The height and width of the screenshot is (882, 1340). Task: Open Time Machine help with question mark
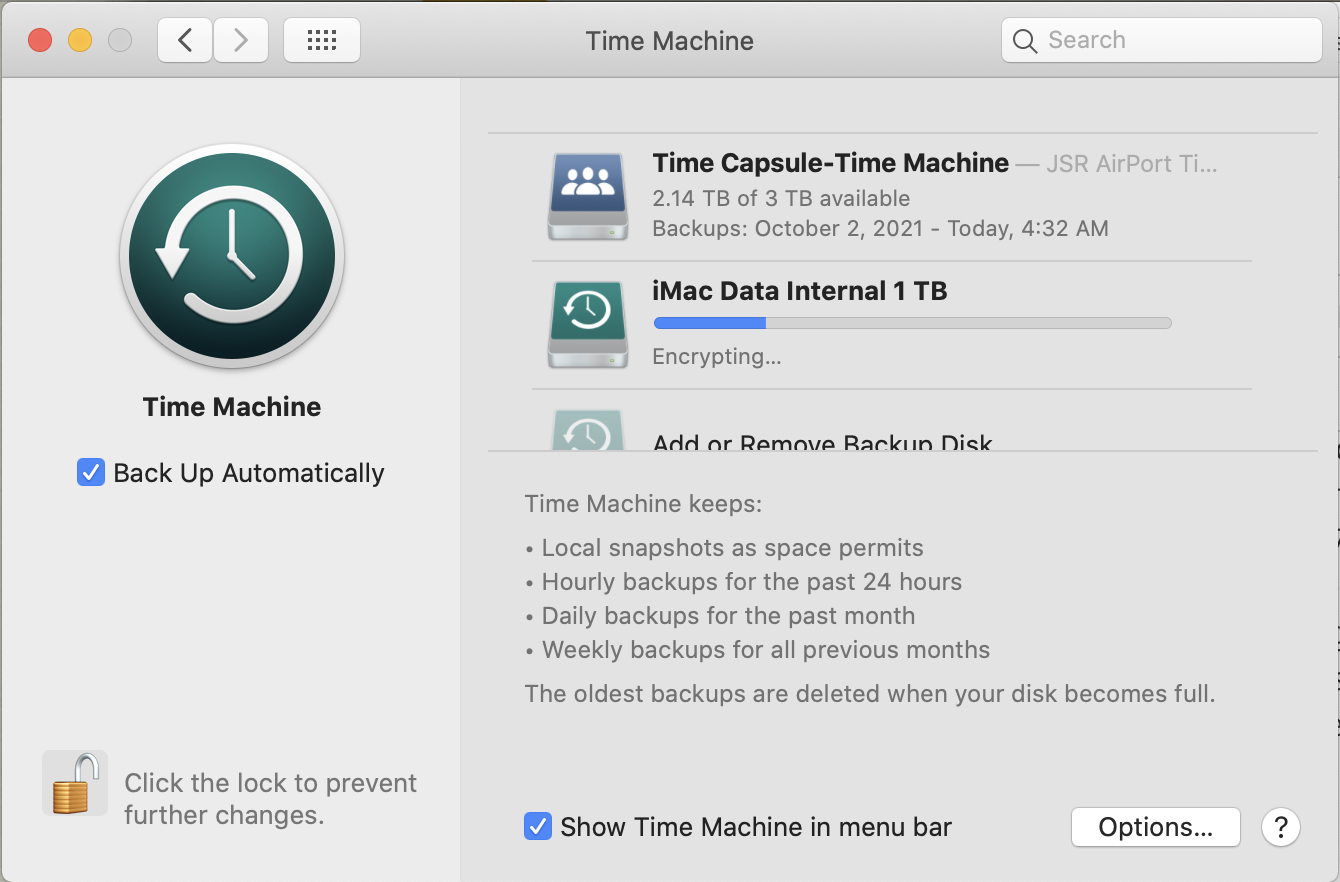[x=1281, y=827]
